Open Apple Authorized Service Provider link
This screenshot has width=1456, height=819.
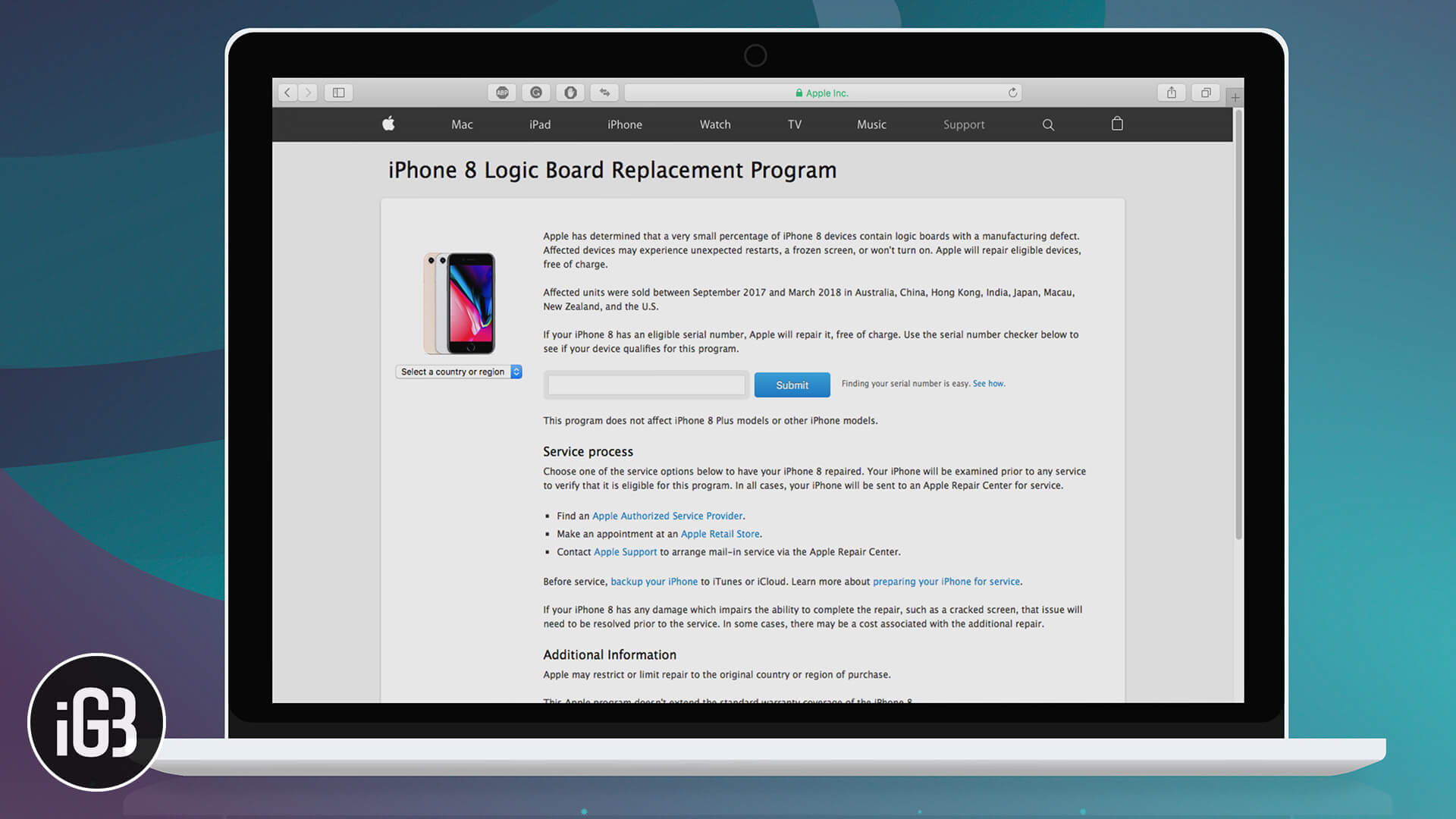tap(667, 516)
